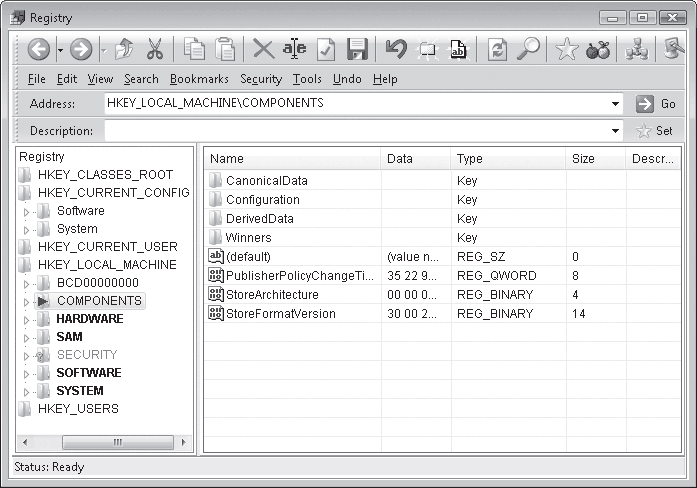This screenshot has width=697, height=488.
Task: Click the Name column header
Action: (x=292, y=159)
